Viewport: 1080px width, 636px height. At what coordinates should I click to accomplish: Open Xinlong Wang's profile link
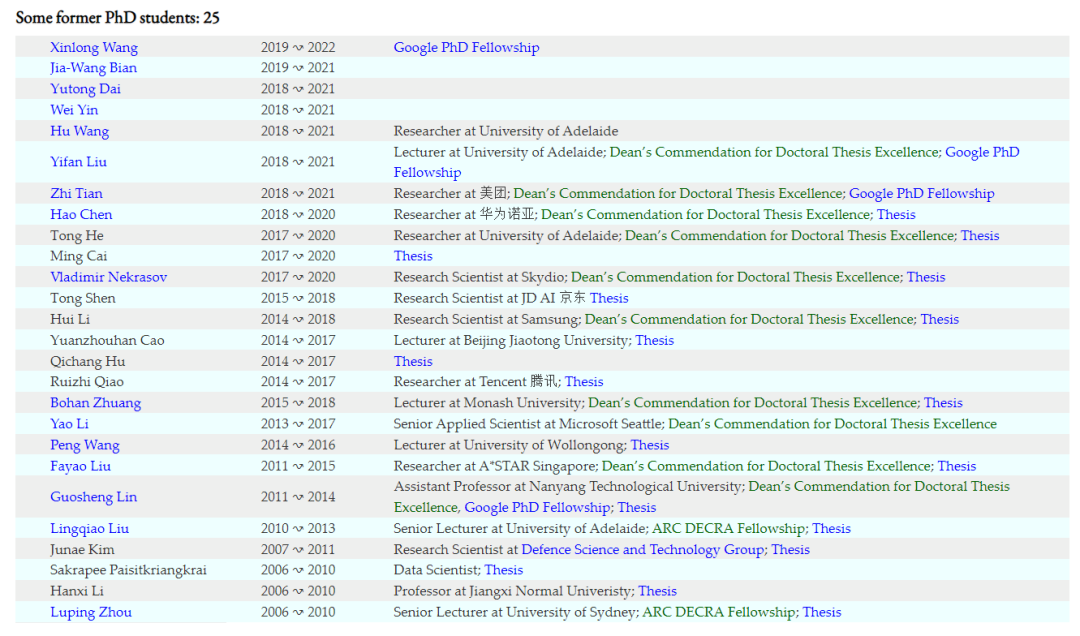[94, 48]
